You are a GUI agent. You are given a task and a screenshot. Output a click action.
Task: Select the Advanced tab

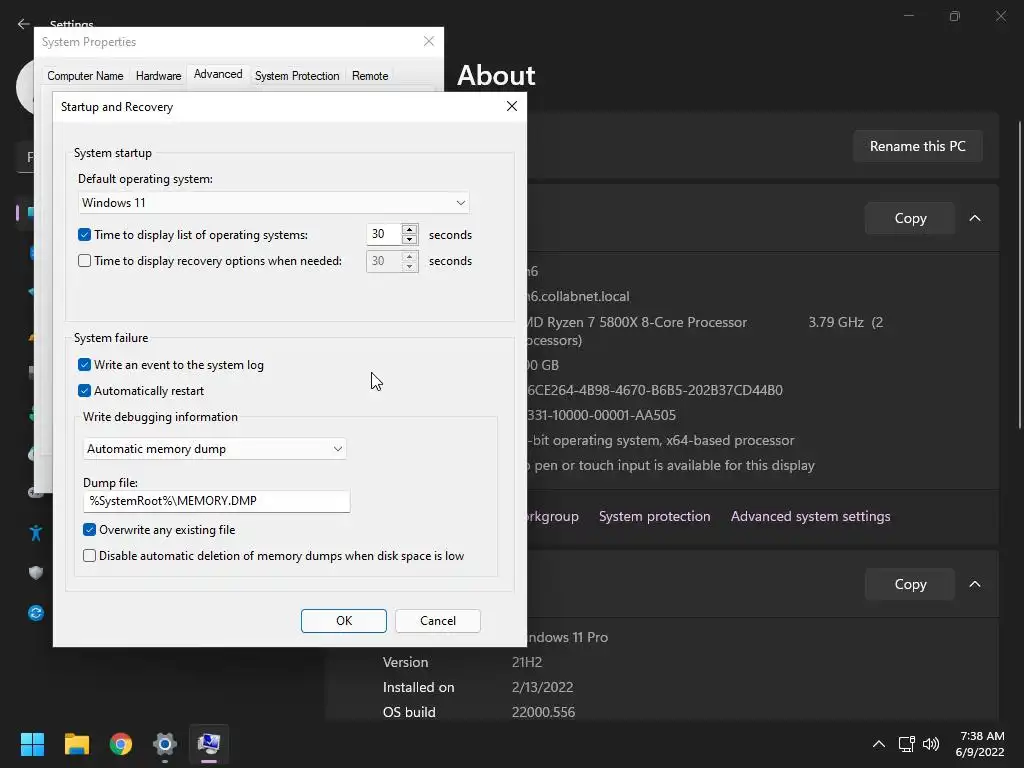(218, 74)
